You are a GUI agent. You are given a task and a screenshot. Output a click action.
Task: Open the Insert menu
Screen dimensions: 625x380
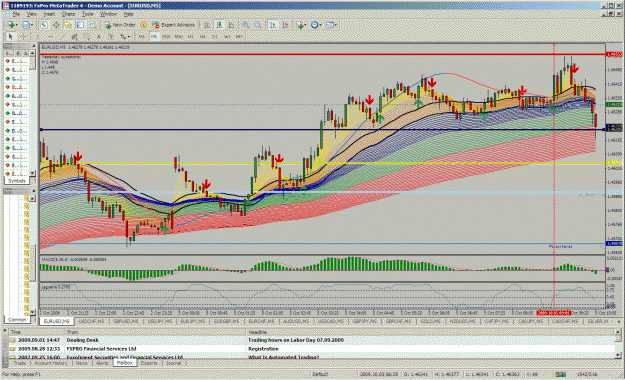[x=49, y=14]
